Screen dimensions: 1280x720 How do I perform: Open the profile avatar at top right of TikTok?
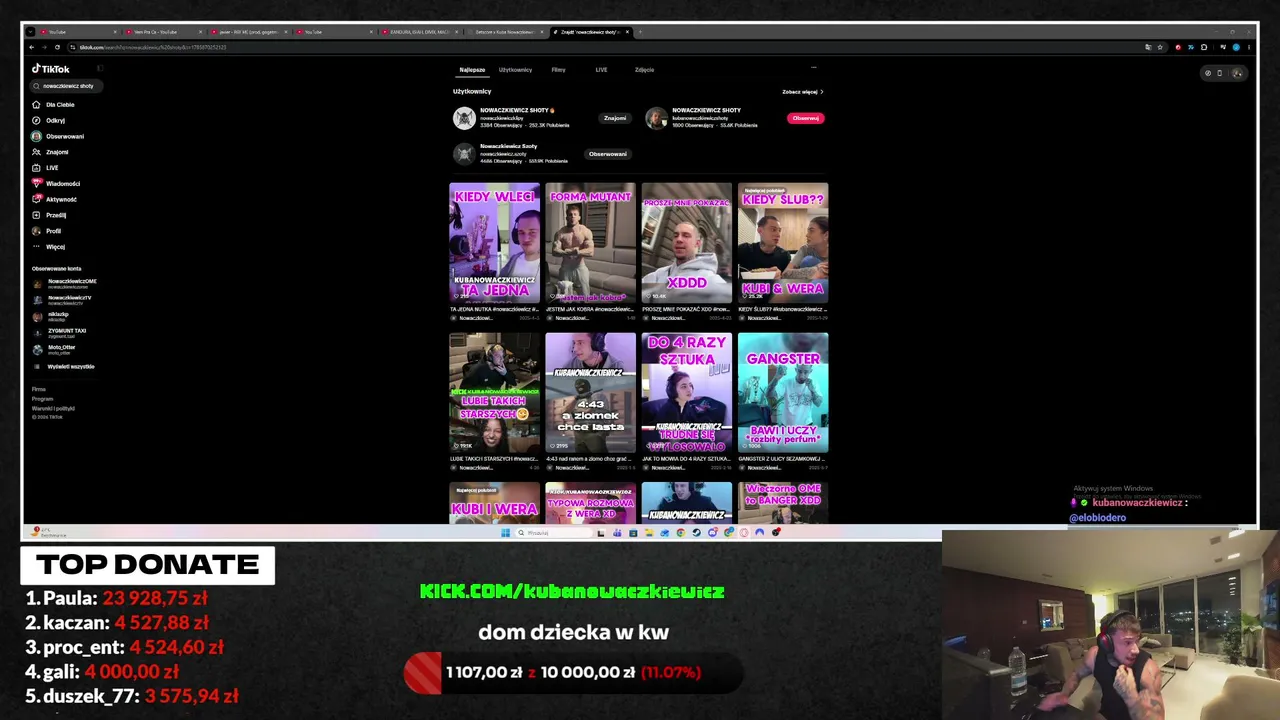click(x=1237, y=73)
